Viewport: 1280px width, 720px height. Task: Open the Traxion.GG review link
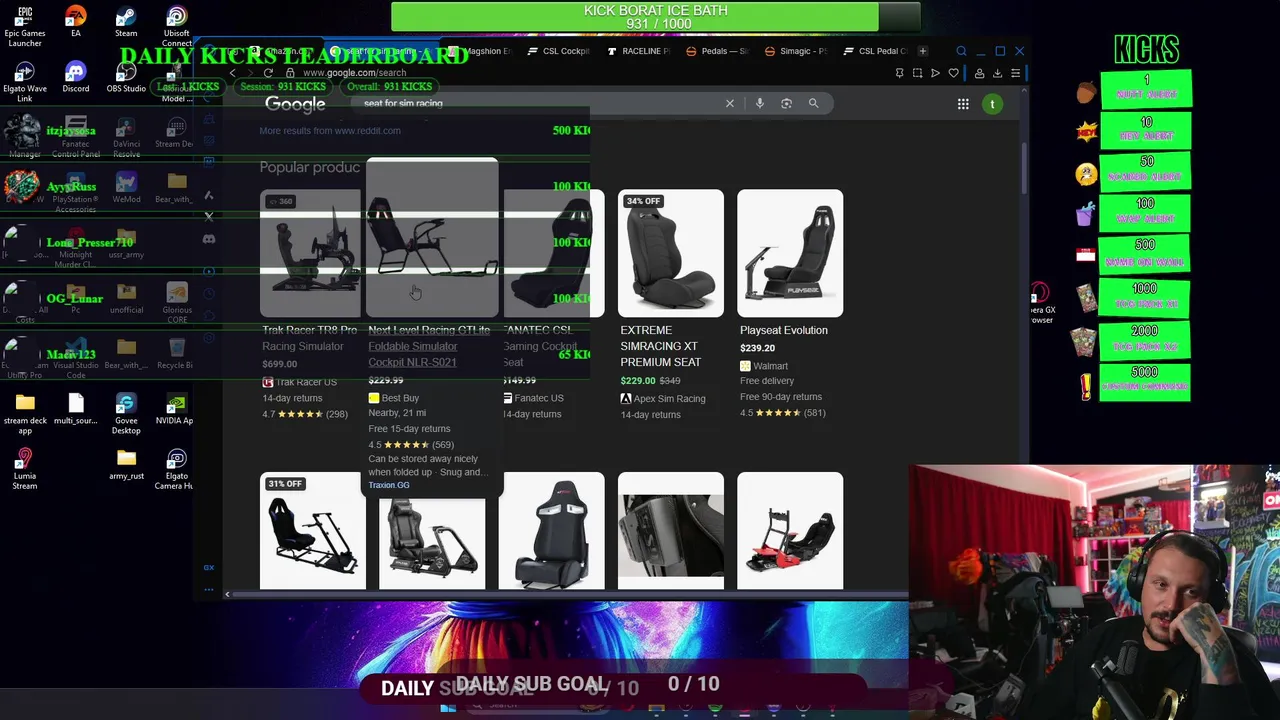click(x=389, y=485)
